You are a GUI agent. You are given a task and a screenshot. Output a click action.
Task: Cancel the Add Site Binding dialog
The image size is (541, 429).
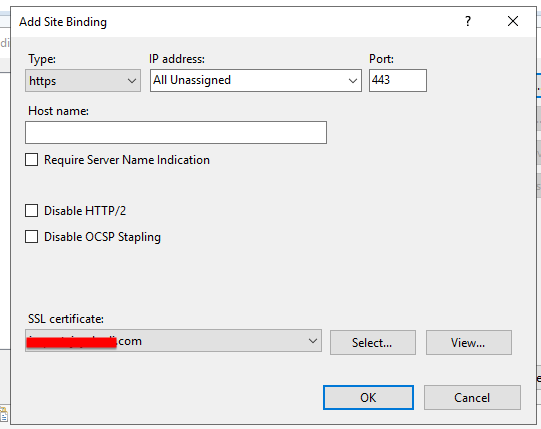coord(472,398)
